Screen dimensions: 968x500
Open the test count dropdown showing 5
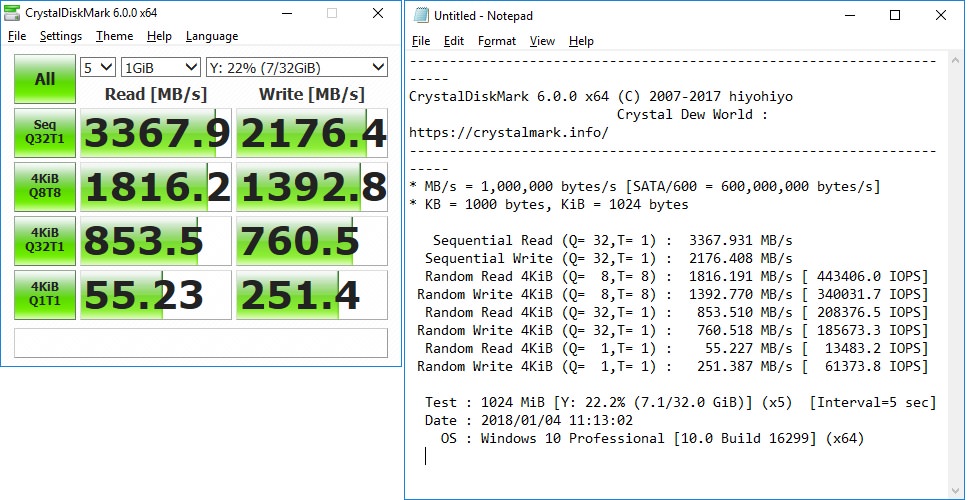(98, 67)
